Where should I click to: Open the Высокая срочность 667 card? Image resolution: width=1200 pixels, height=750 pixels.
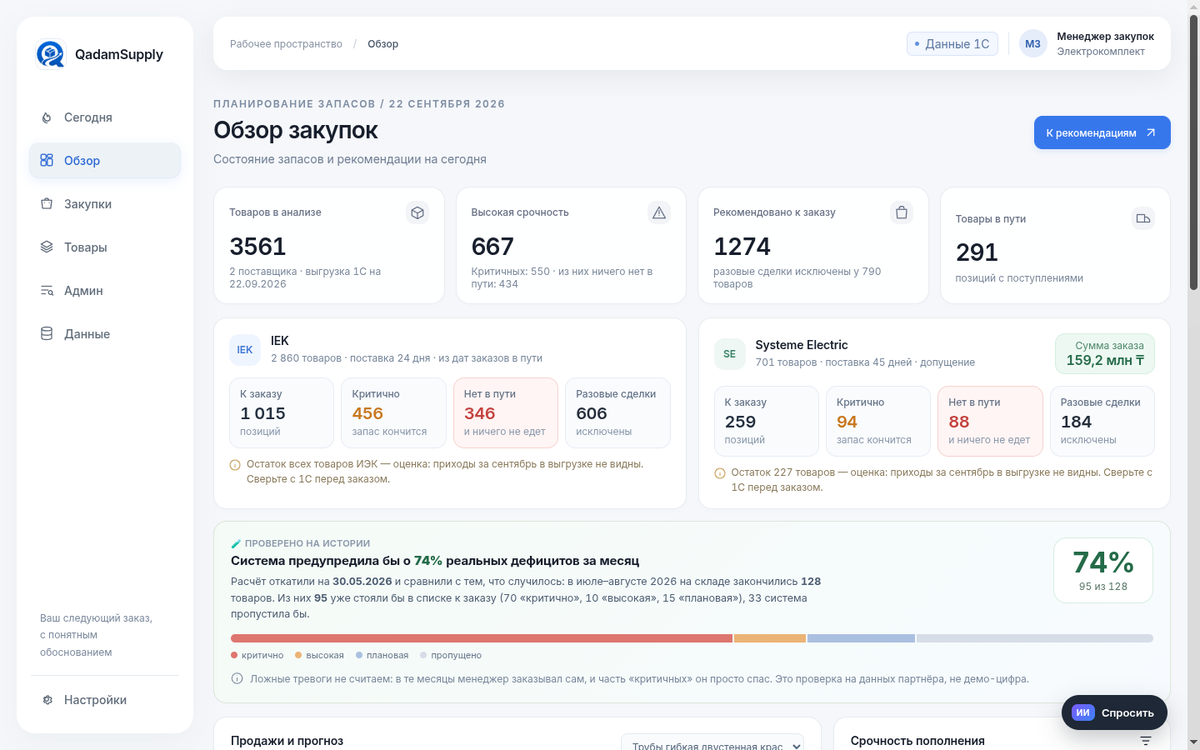point(571,245)
